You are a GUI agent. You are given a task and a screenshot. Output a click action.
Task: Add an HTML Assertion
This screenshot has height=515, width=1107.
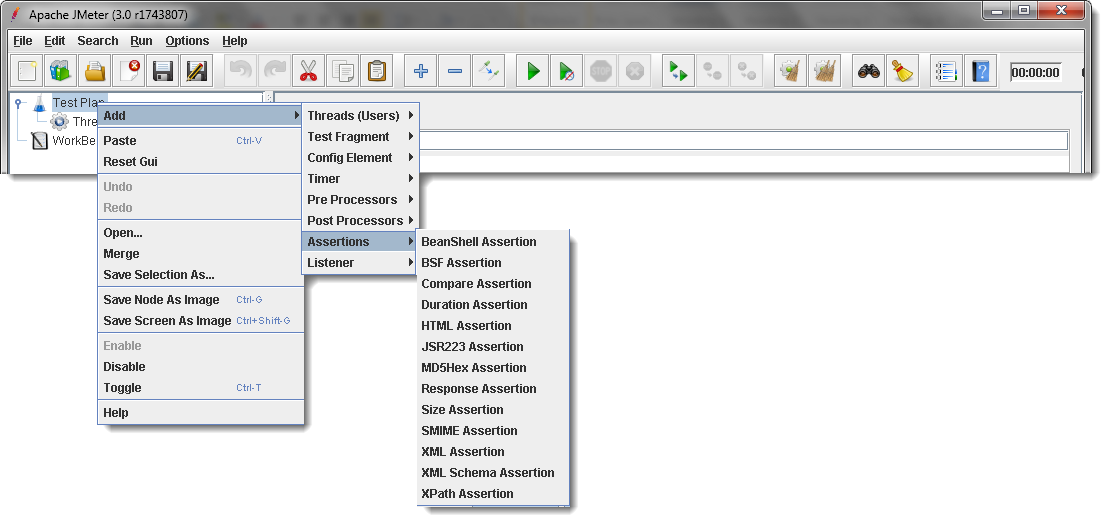click(493, 326)
